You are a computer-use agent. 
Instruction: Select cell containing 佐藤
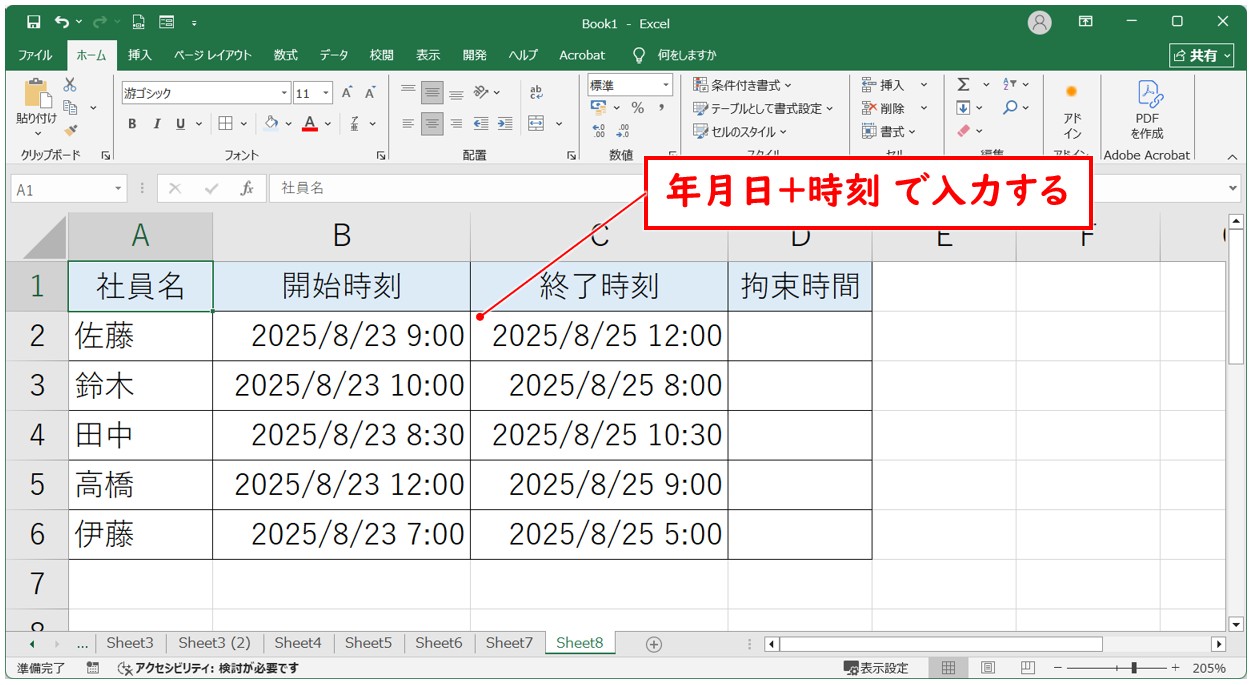140,336
